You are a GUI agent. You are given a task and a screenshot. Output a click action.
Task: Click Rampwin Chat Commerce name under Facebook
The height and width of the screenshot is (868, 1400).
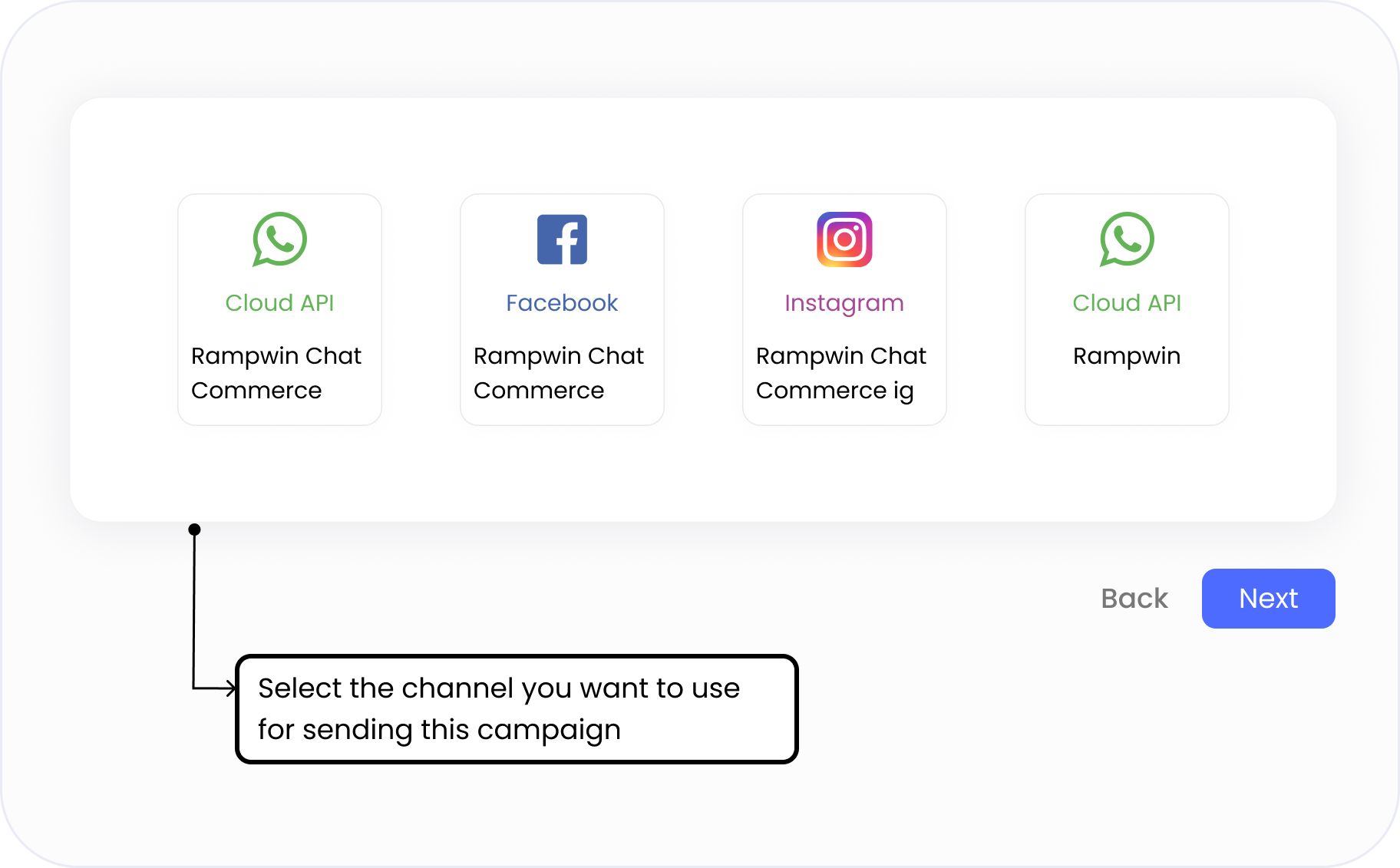click(x=559, y=373)
